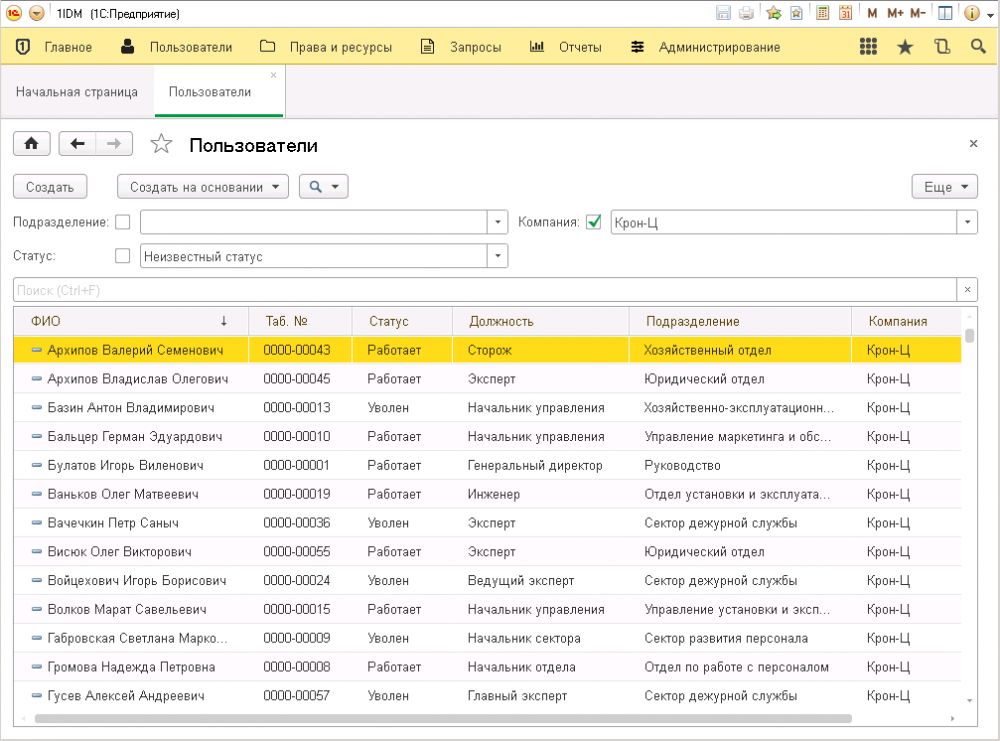1000x741 pixels.
Task: Uncheck the Компания filter checkbox
Action: 594,222
